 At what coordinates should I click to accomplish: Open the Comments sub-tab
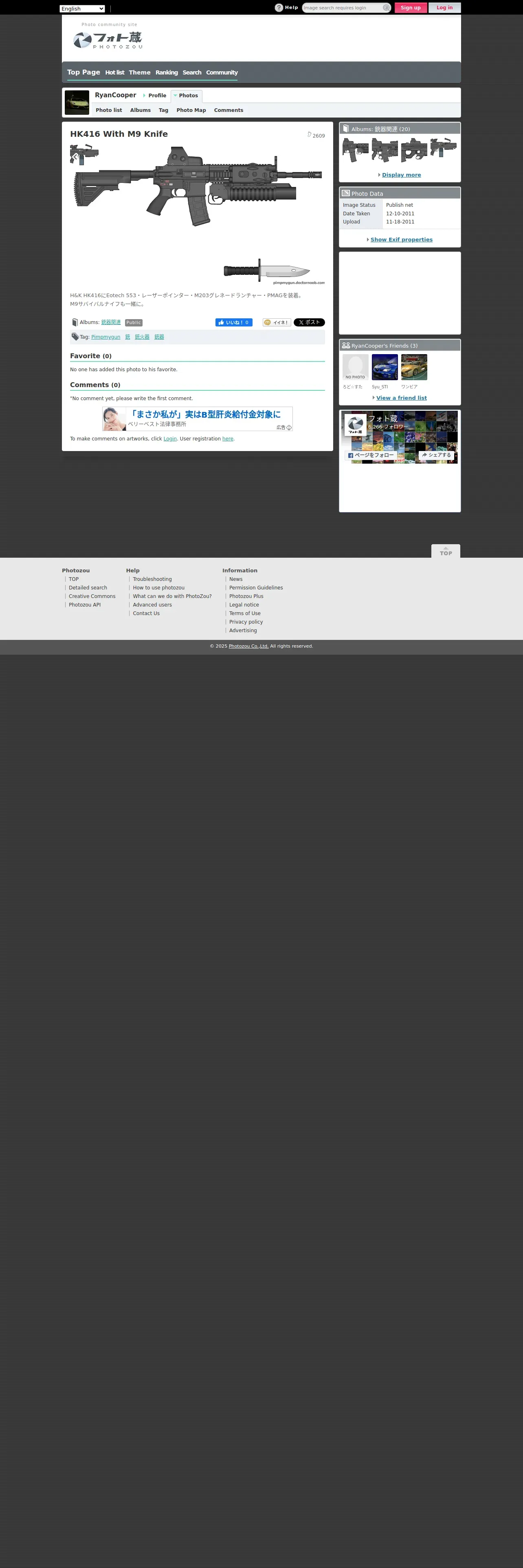pyautogui.click(x=229, y=110)
